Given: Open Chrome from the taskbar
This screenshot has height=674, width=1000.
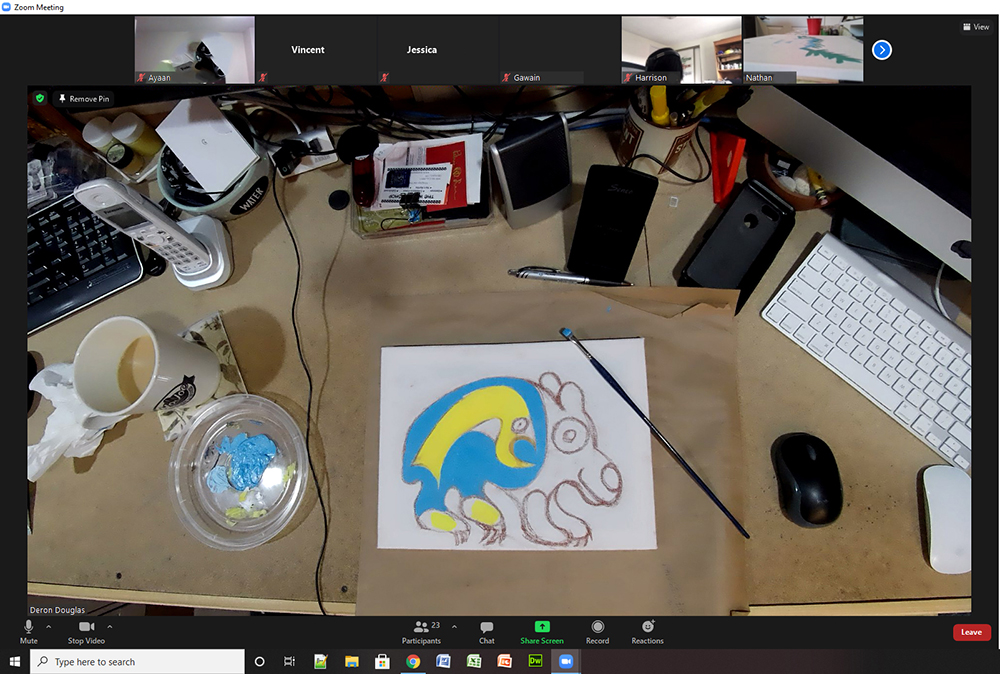Looking at the screenshot, I should [x=413, y=662].
